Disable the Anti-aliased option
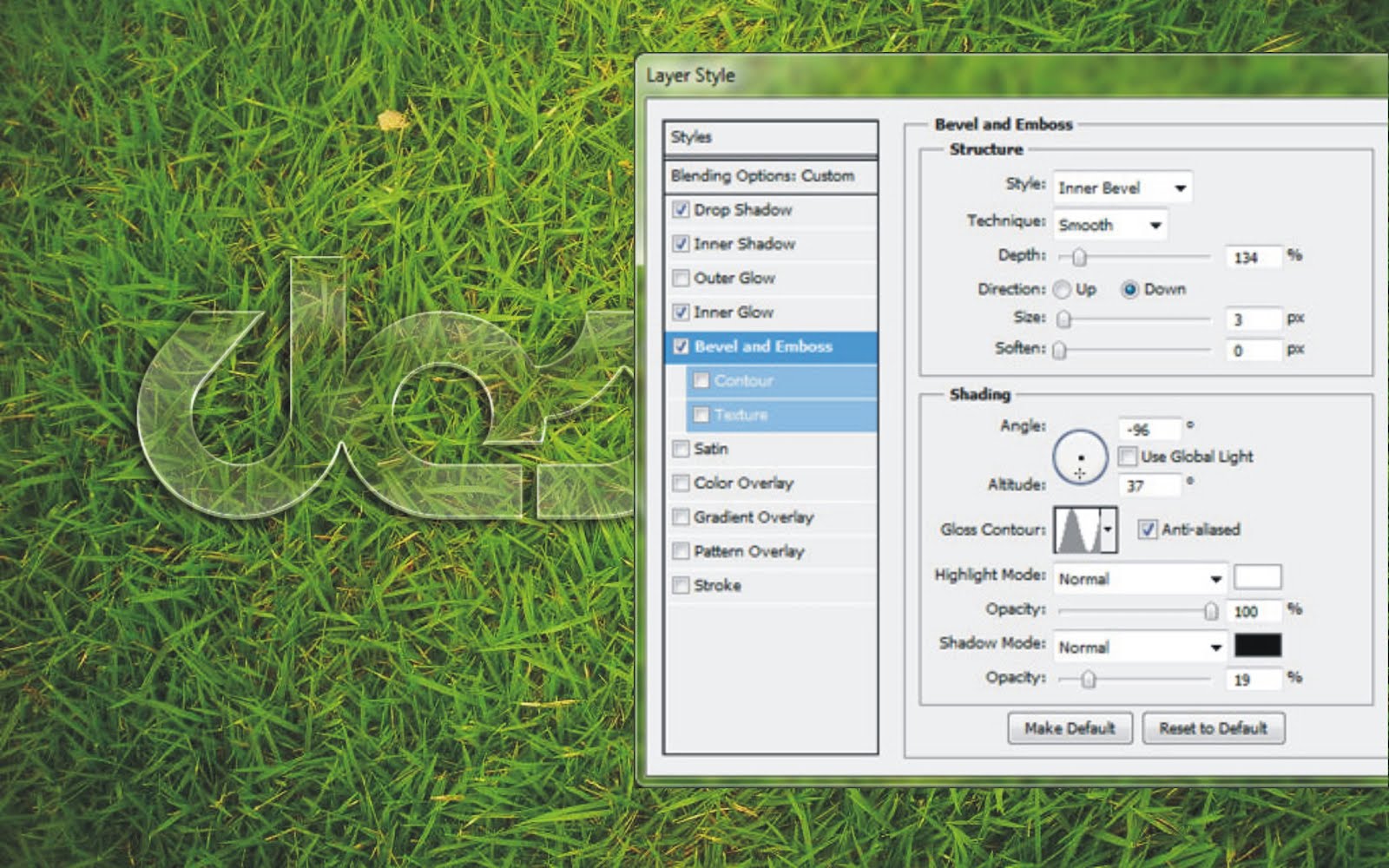This screenshot has width=1389, height=868. coord(1149,529)
